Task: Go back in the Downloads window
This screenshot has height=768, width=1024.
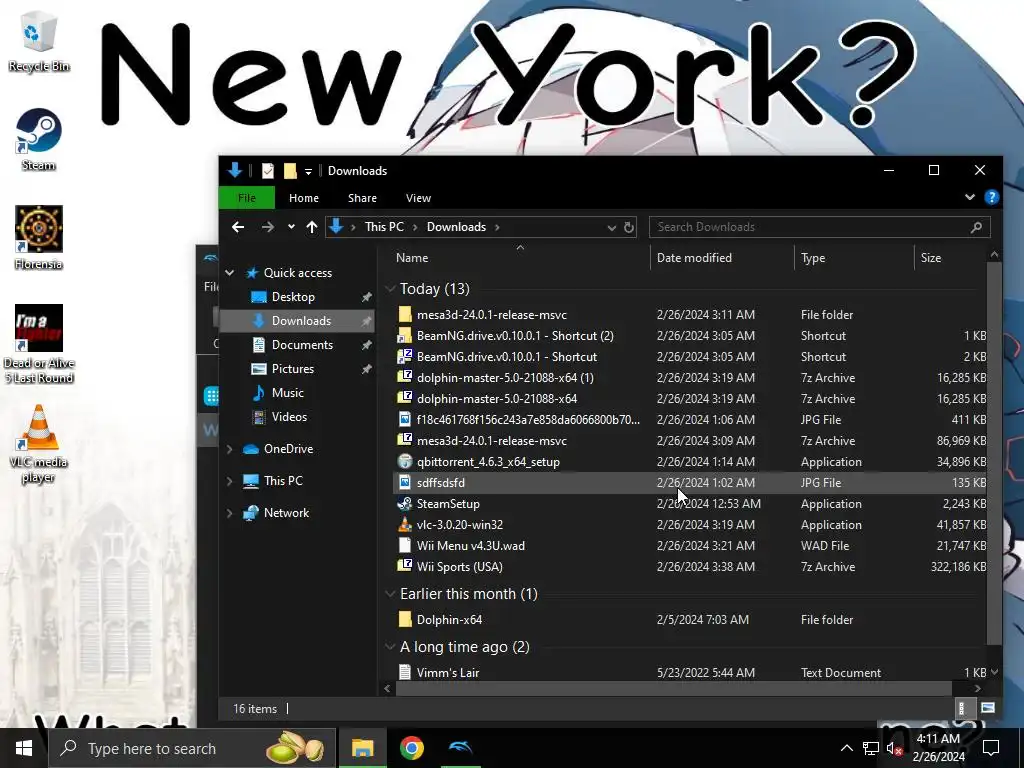Action: point(238,227)
